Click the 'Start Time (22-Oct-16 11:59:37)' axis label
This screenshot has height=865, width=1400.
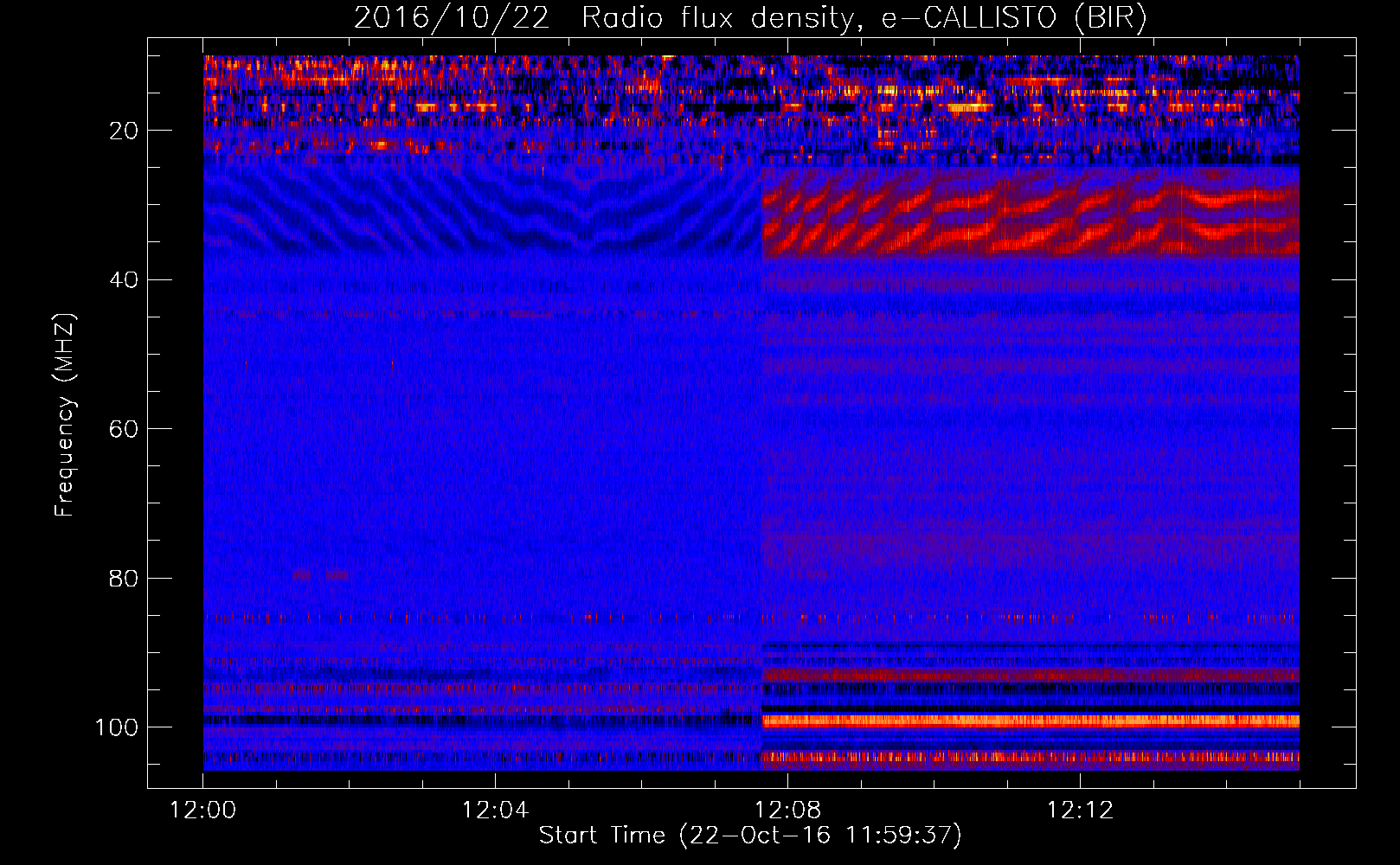click(750, 836)
